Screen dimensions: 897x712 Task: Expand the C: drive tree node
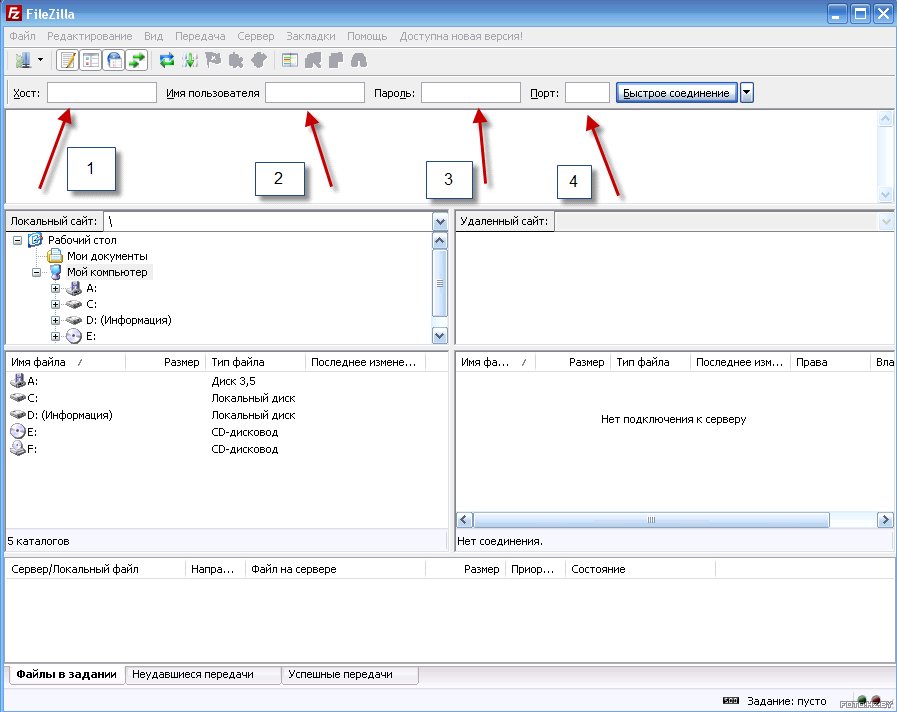tap(55, 304)
